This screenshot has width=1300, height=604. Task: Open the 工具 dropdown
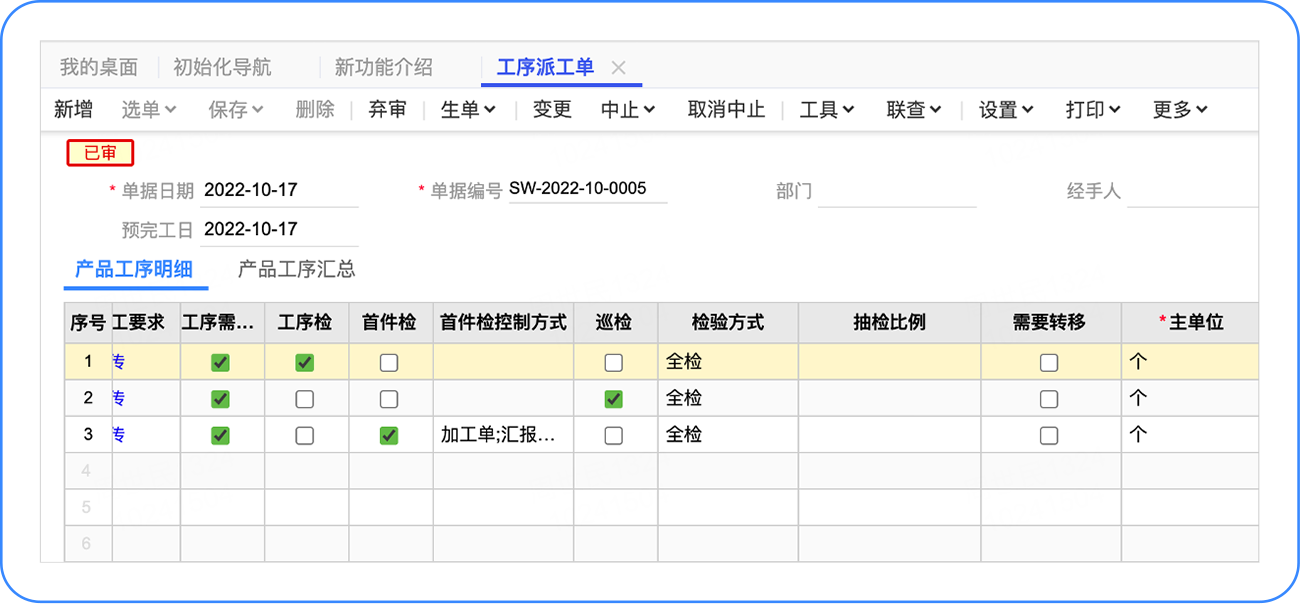pos(827,110)
